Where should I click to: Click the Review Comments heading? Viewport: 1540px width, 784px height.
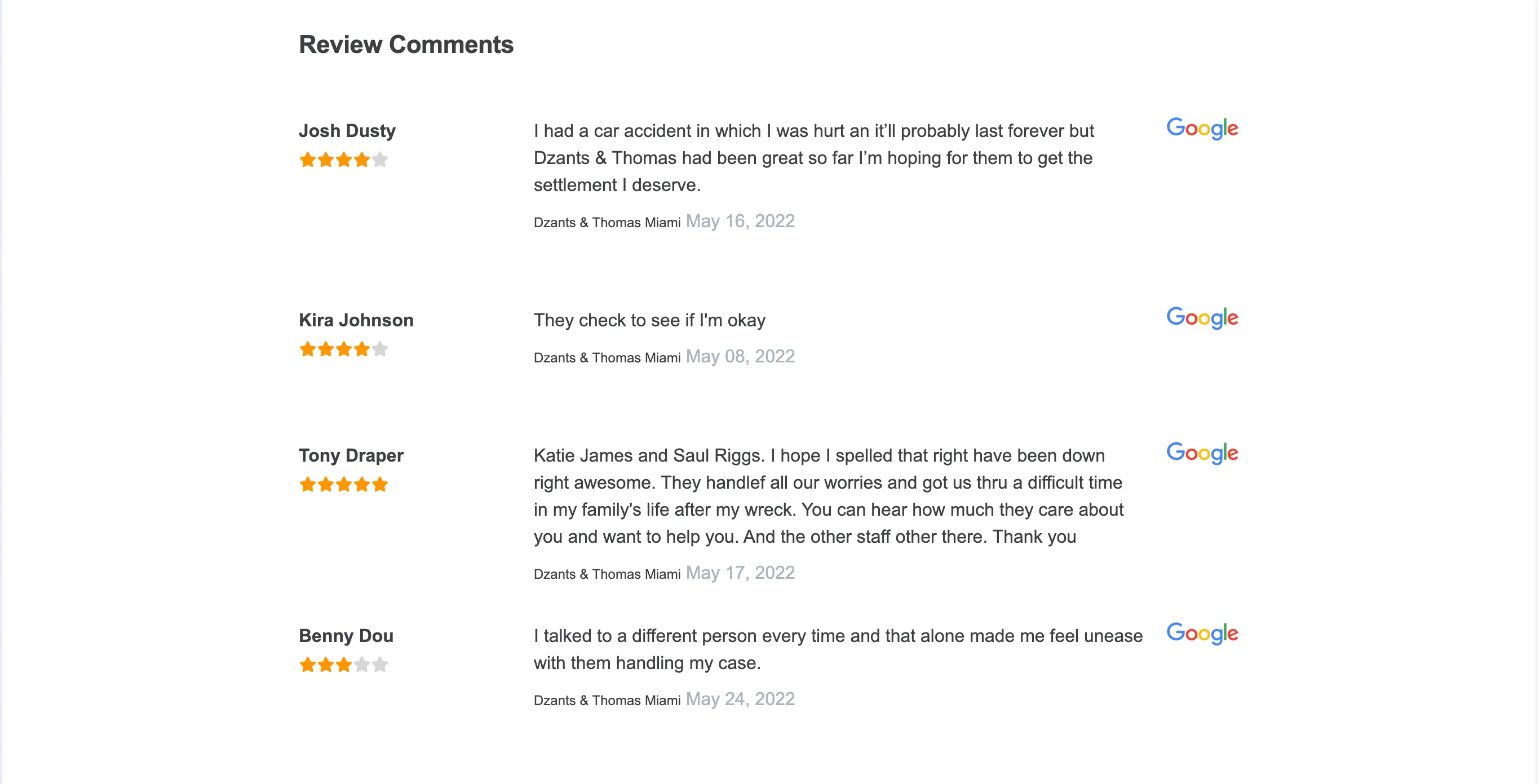(x=406, y=44)
